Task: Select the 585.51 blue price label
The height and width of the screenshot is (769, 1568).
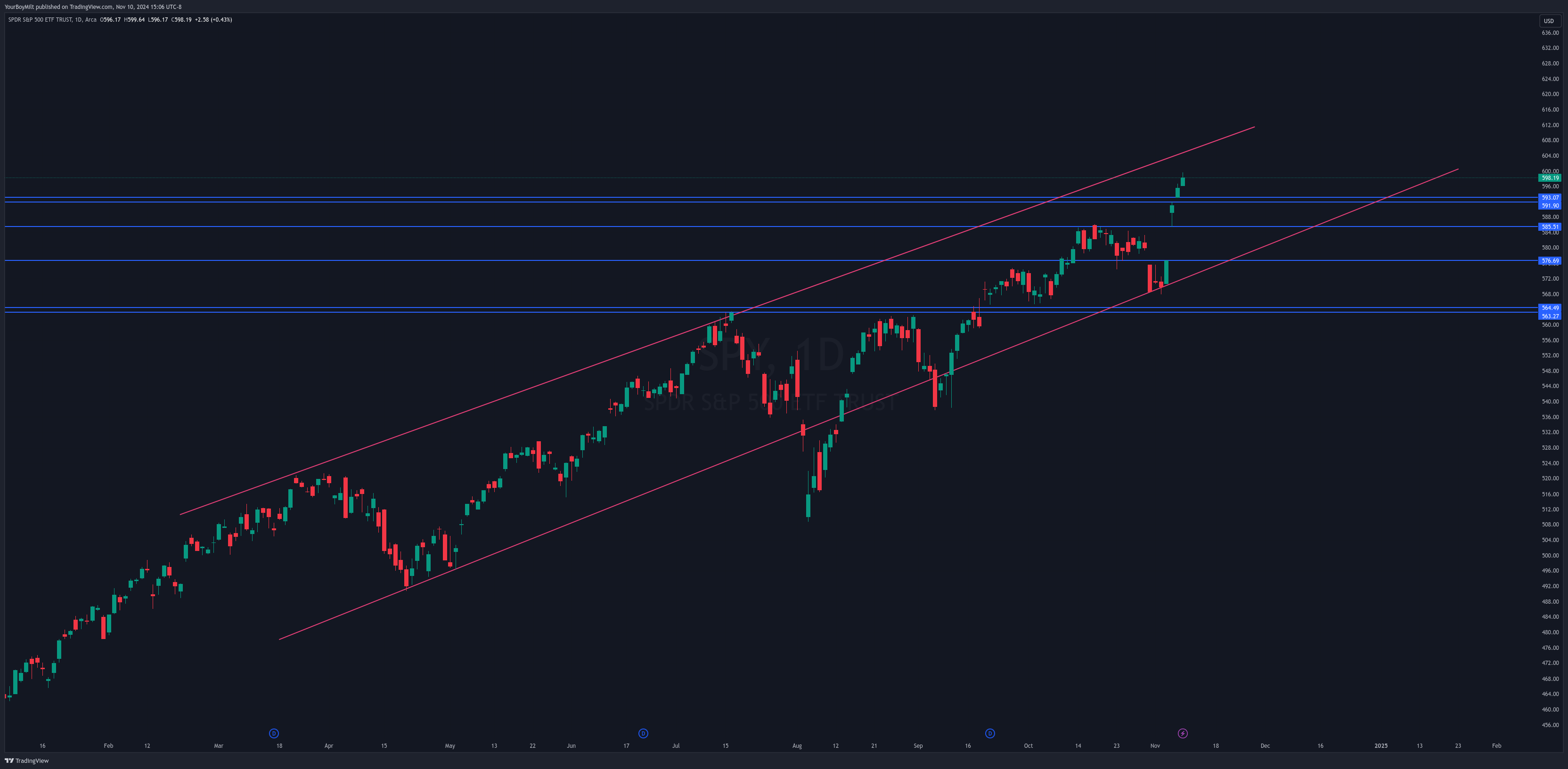Action: click(1550, 227)
